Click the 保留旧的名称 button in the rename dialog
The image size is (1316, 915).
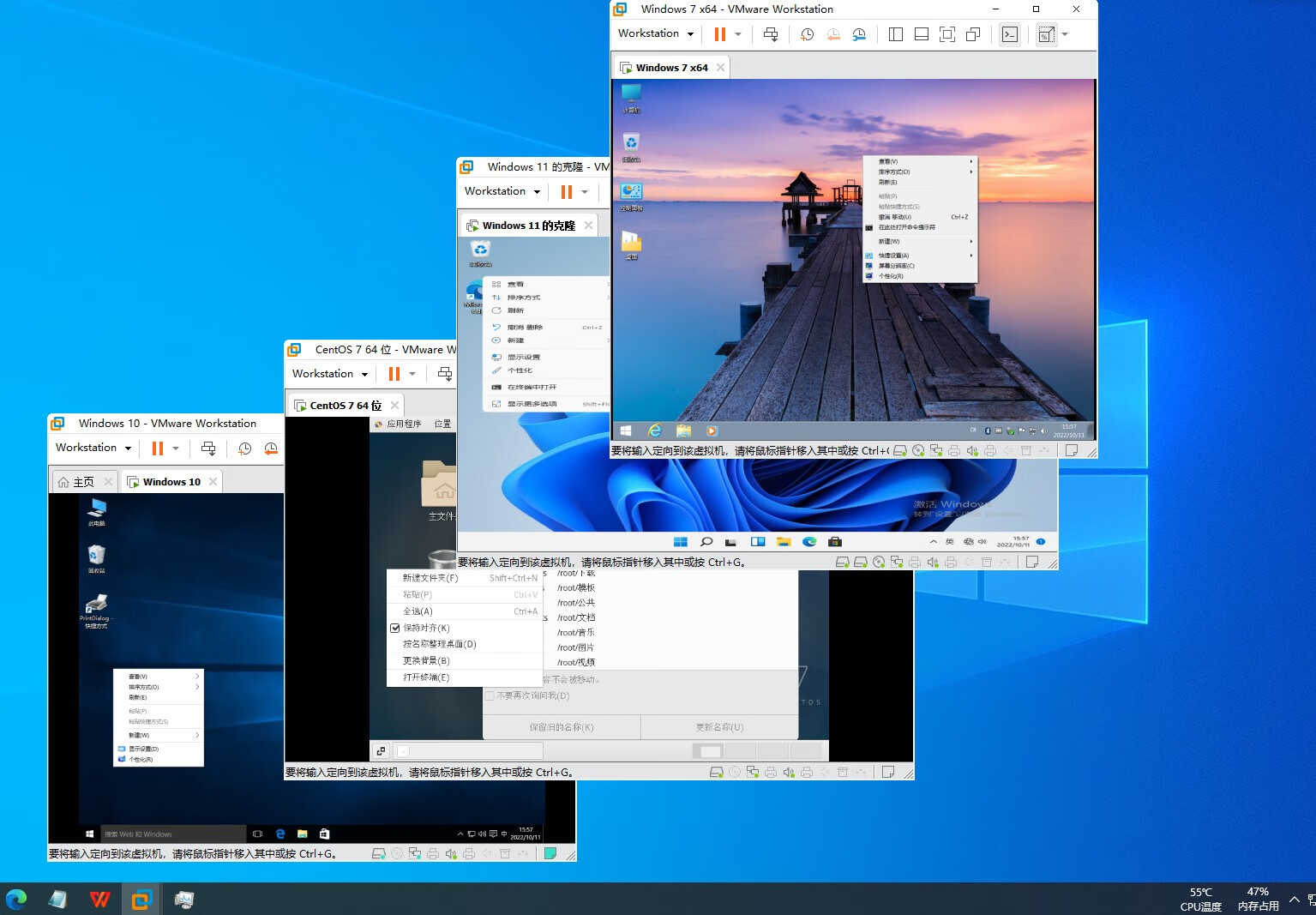click(561, 726)
